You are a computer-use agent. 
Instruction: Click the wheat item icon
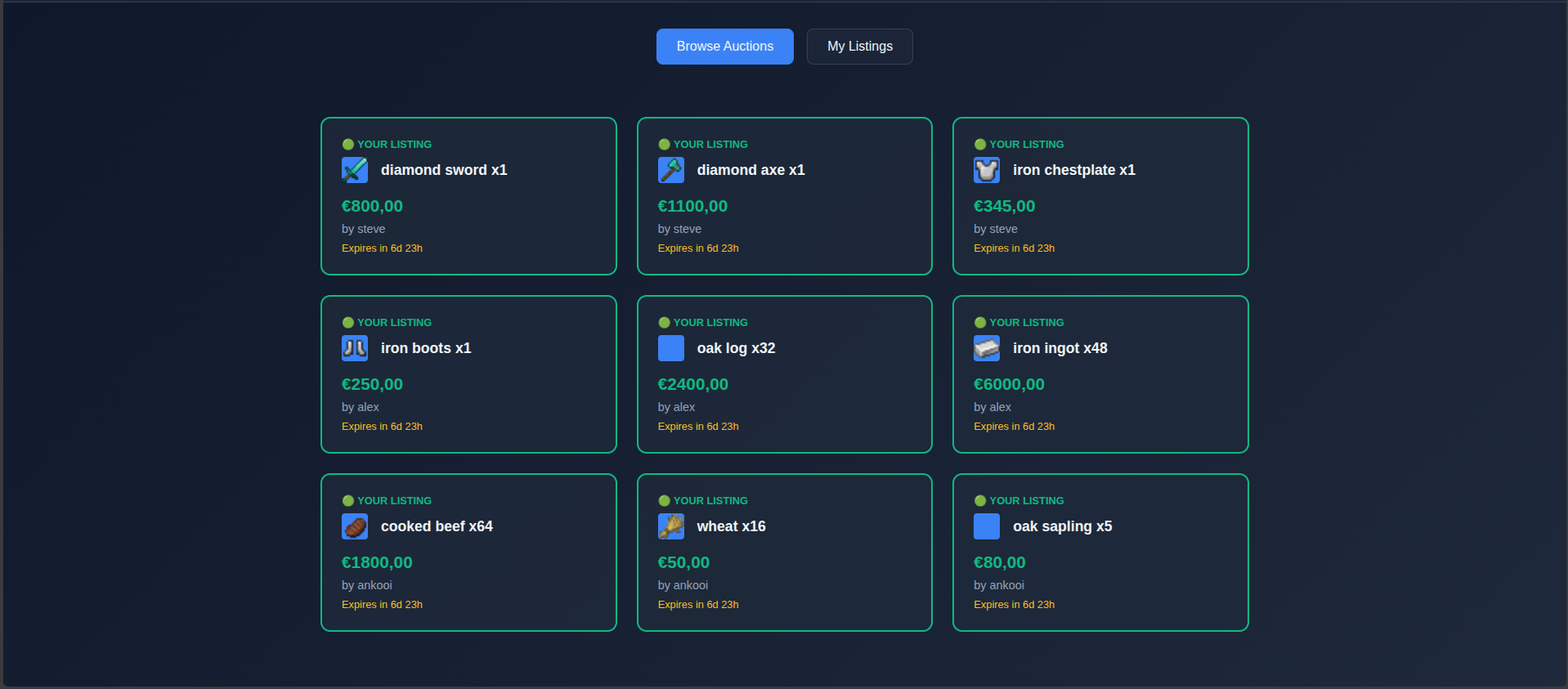click(x=671, y=526)
